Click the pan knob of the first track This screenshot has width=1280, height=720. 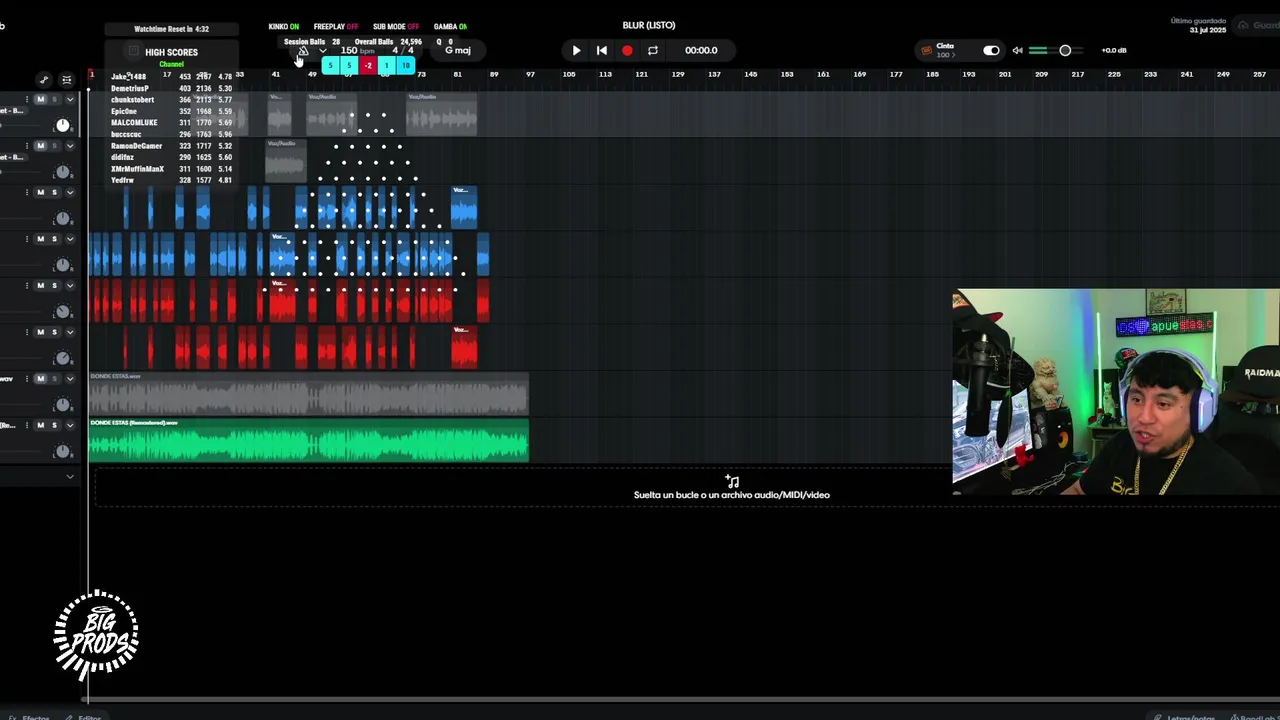63,125
